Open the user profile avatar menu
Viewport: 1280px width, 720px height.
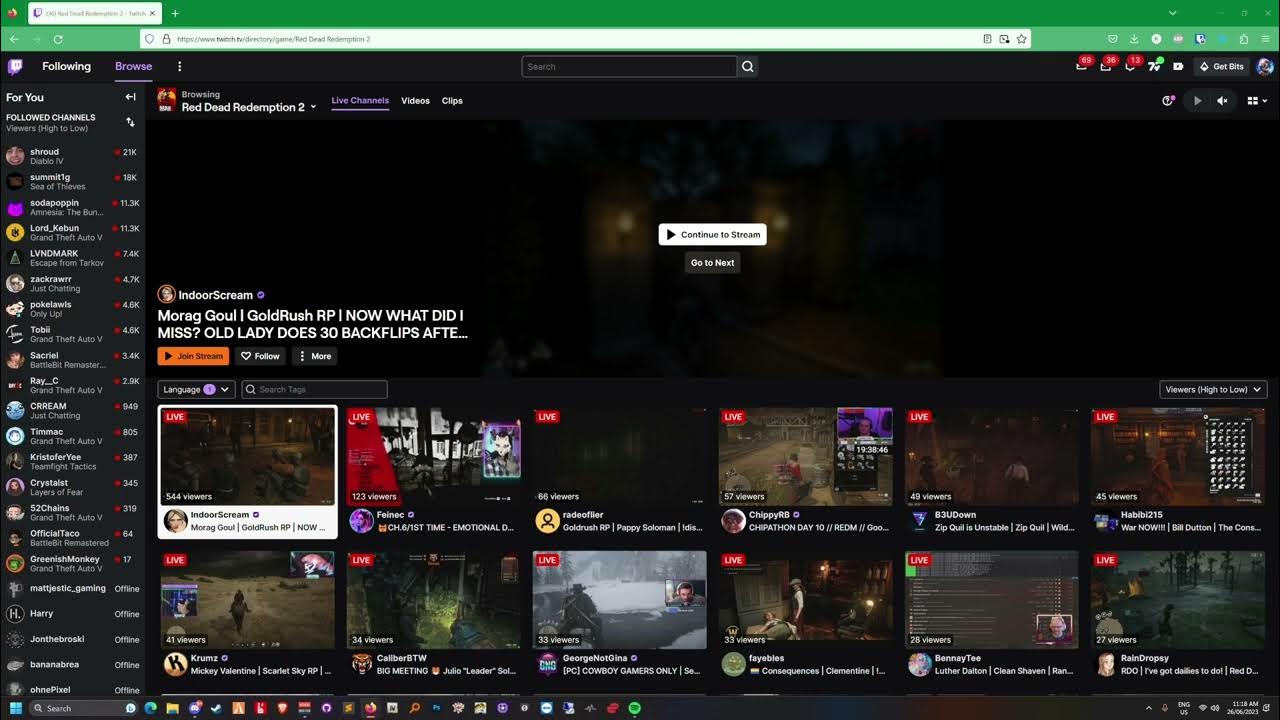tap(1264, 67)
